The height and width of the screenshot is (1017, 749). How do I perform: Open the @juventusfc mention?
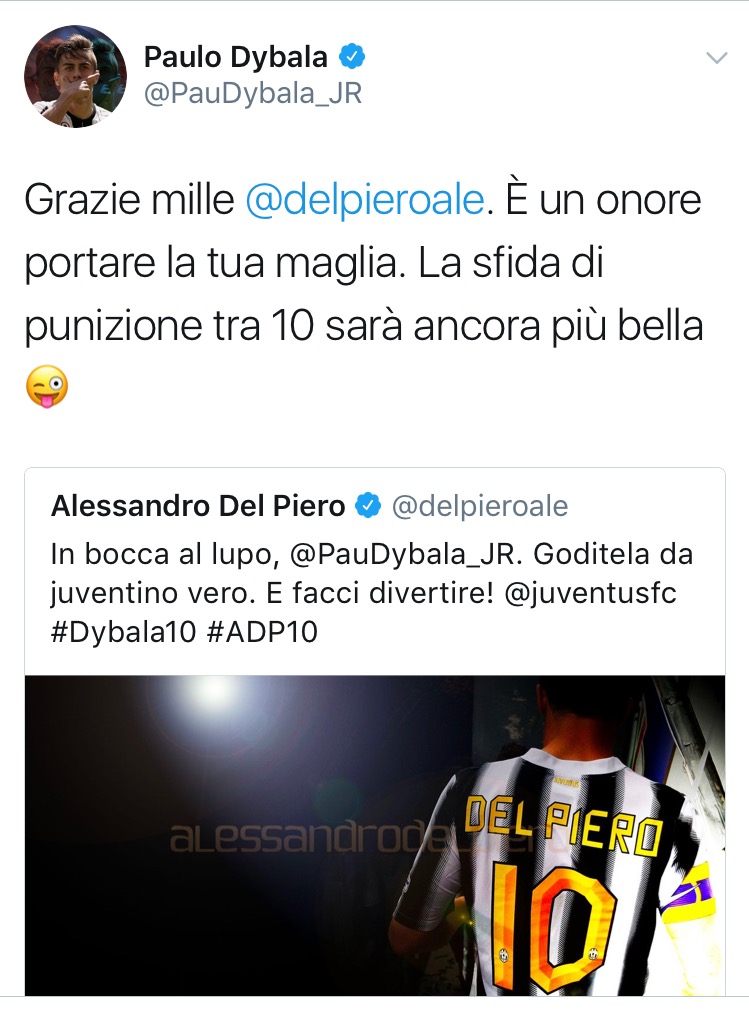[x=590, y=593]
